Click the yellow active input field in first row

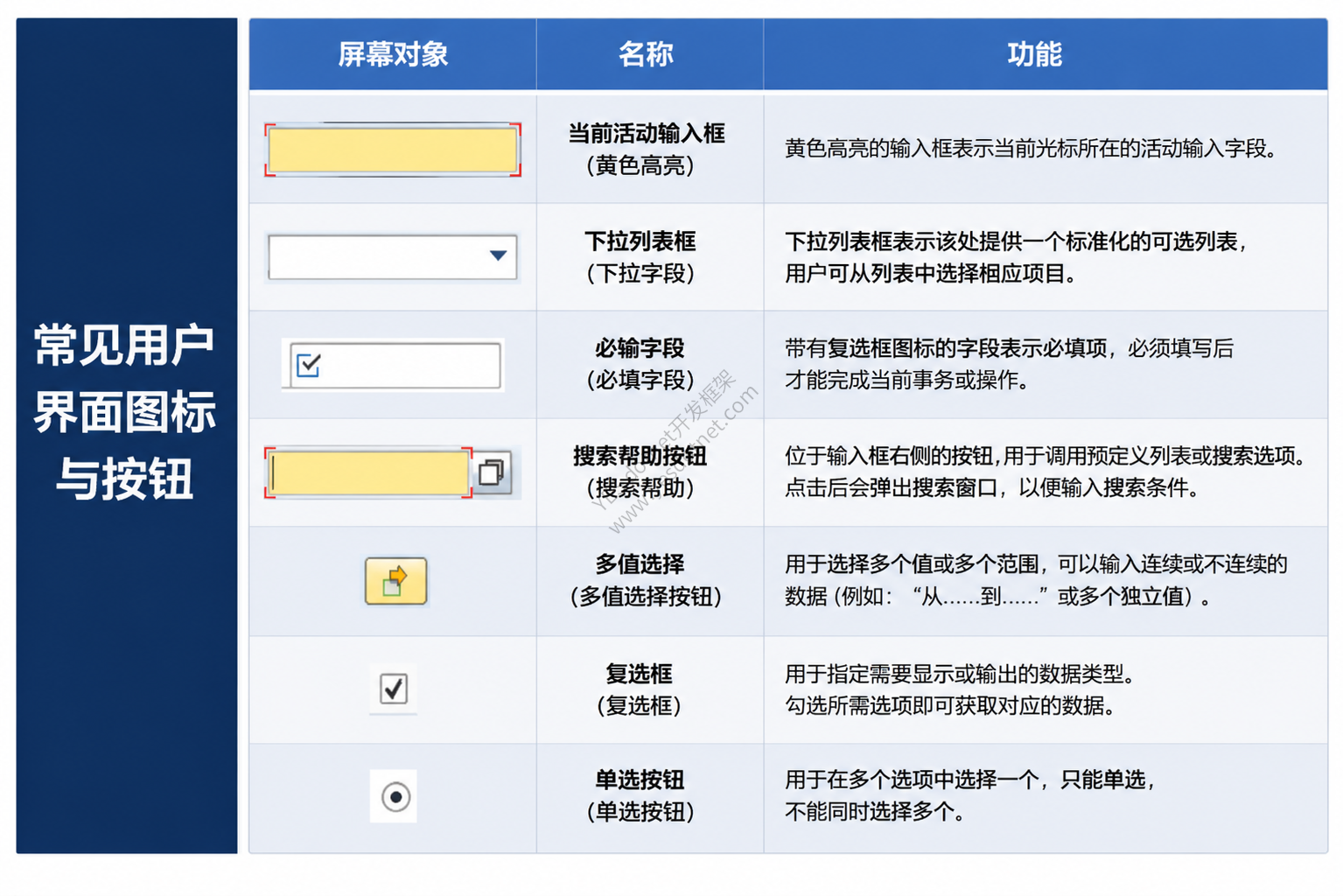pos(393,150)
